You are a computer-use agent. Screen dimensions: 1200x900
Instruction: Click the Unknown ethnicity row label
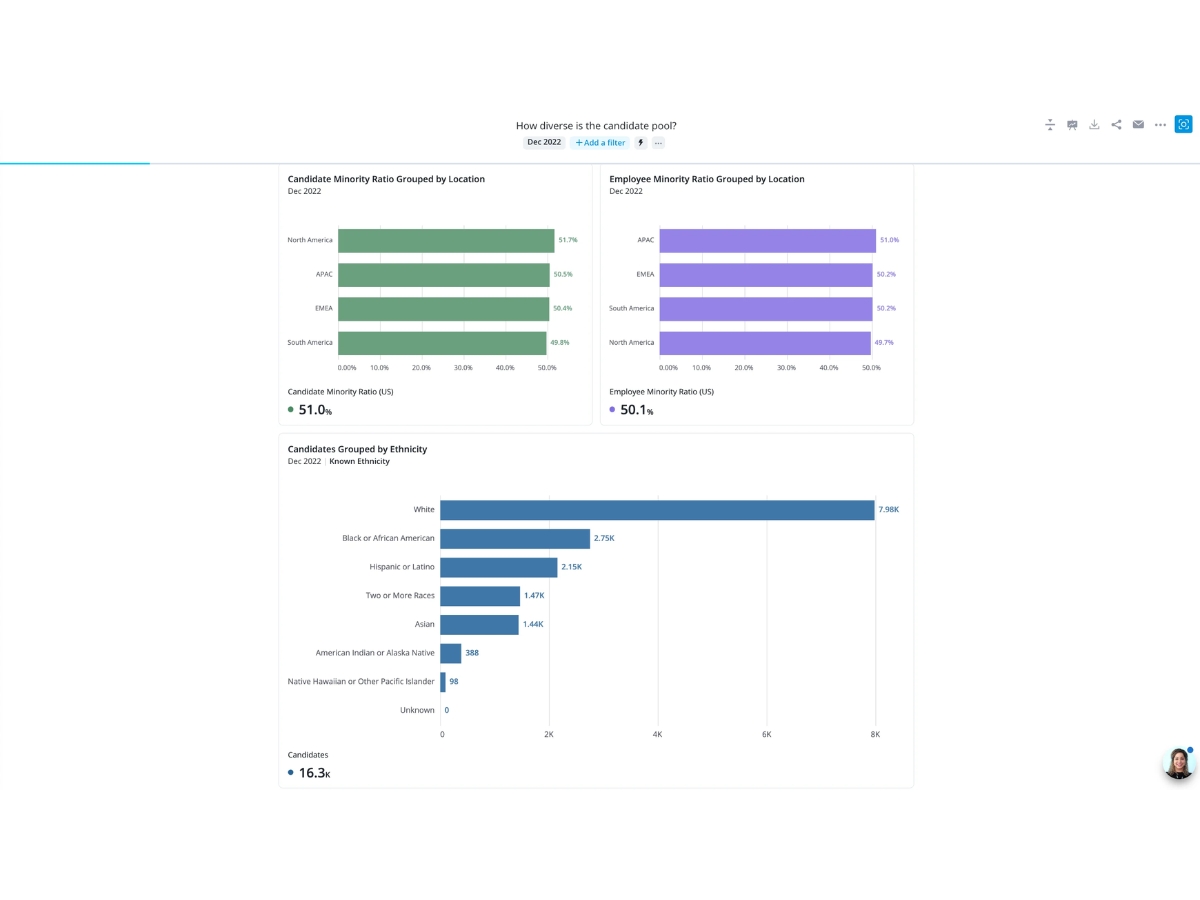(x=417, y=710)
